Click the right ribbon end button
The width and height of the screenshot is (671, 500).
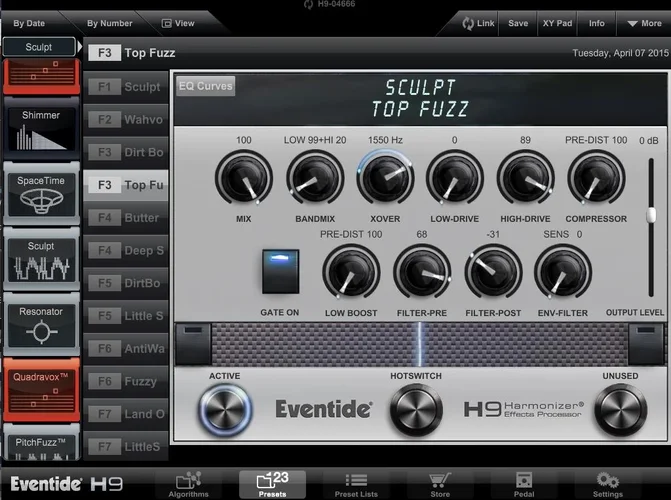coord(646,345)
